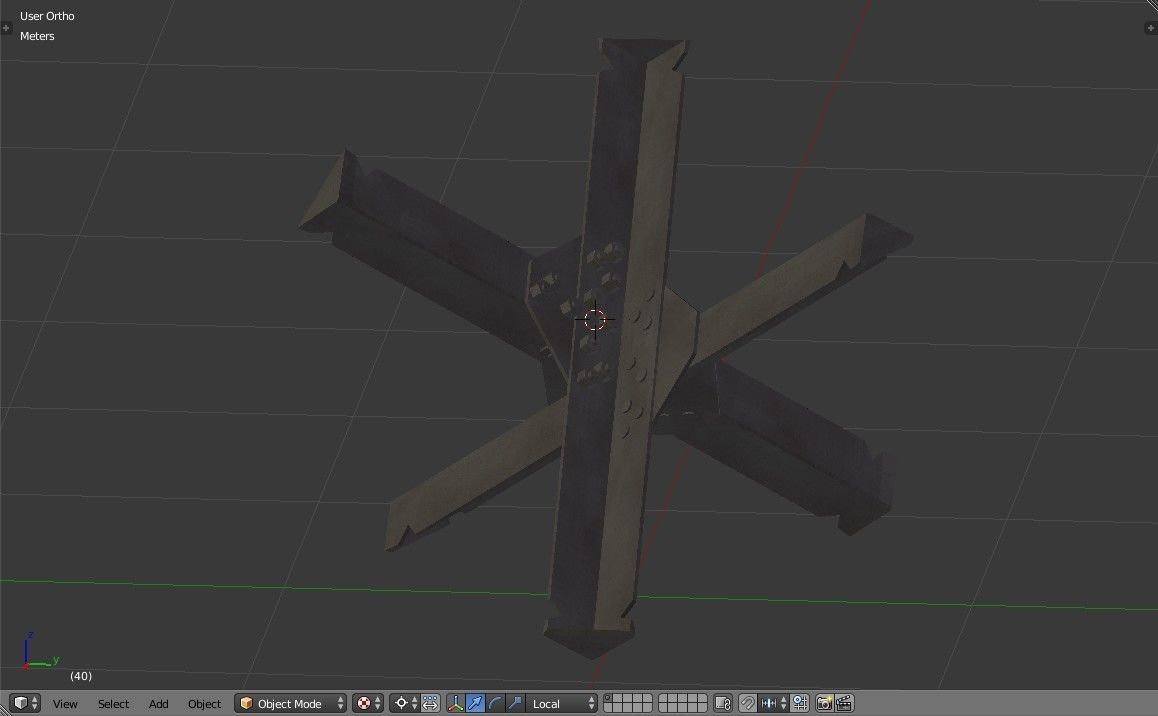Enable snapping with magnet icon
Image resolution: width=1158 pixels, height=716 pixels.
point(747,703)
